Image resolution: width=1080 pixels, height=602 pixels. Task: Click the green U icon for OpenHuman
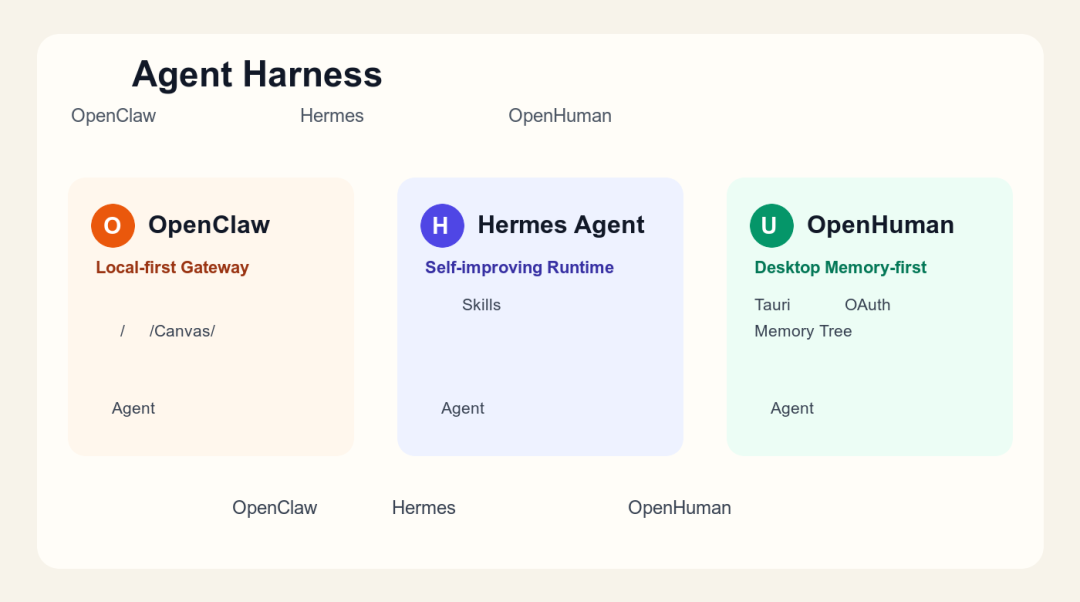point(771,225)
